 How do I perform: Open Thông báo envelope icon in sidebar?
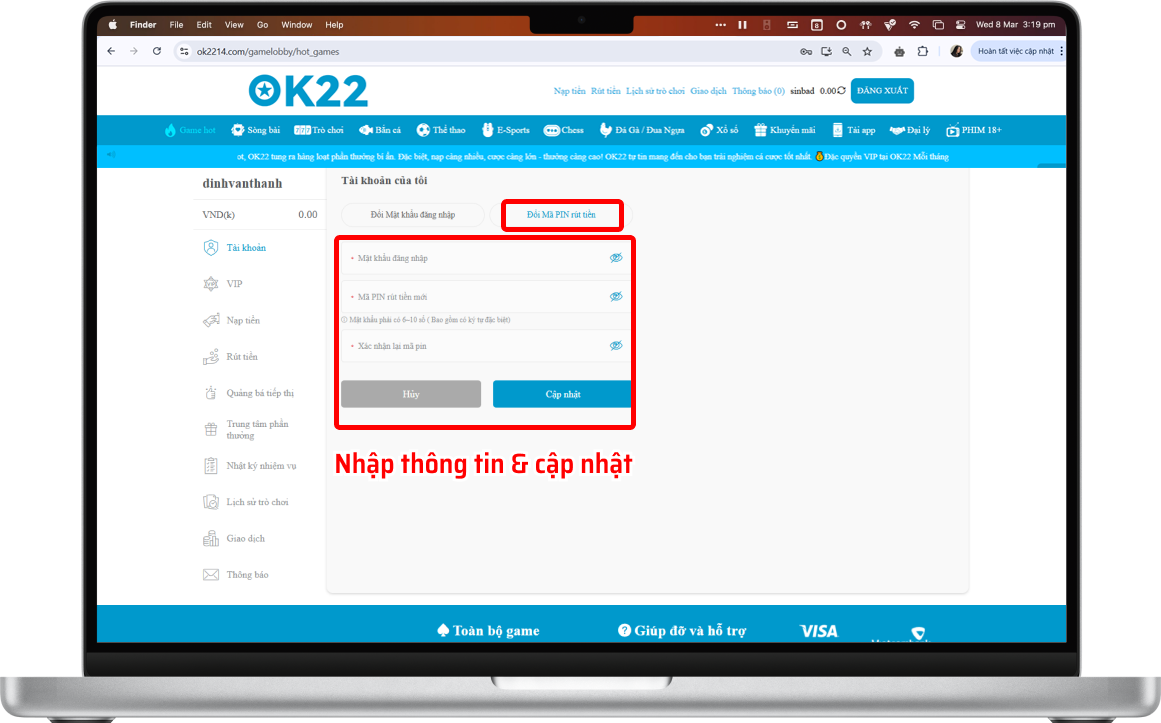(x=210, y=575)
